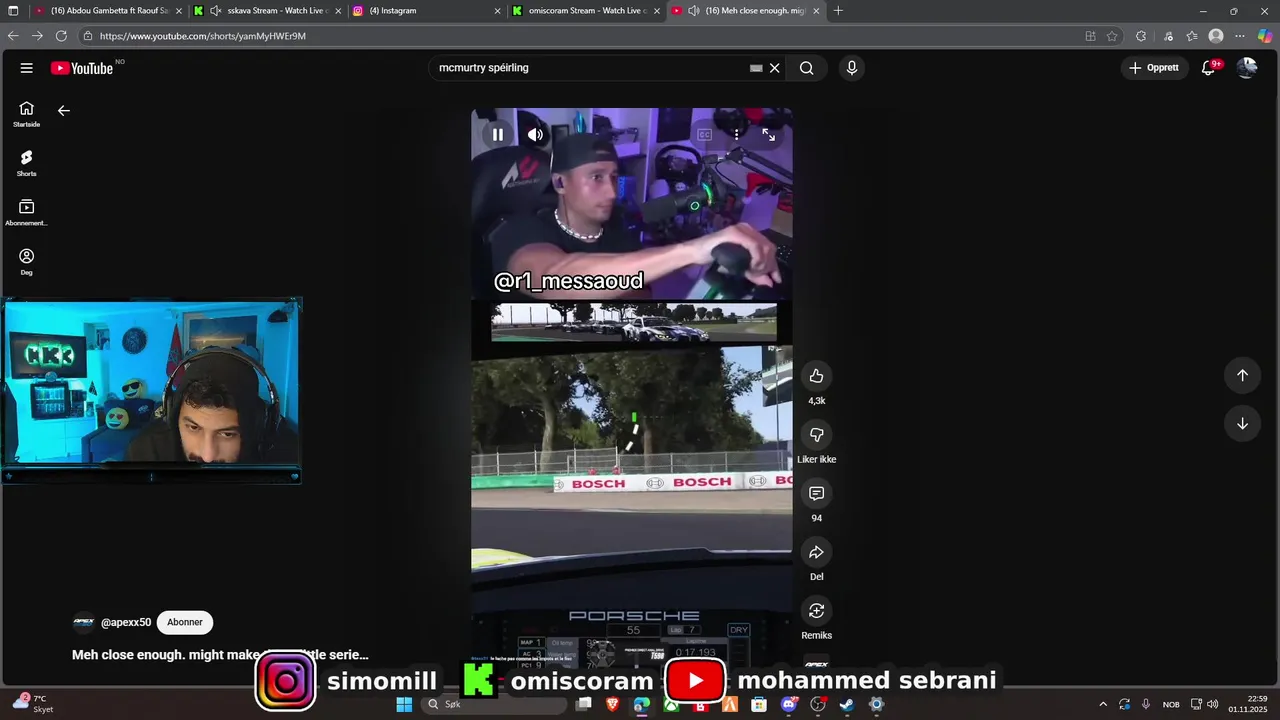Open split screen icon in address bar
The image size is (1280, 720).
(x=1090, y=36)
